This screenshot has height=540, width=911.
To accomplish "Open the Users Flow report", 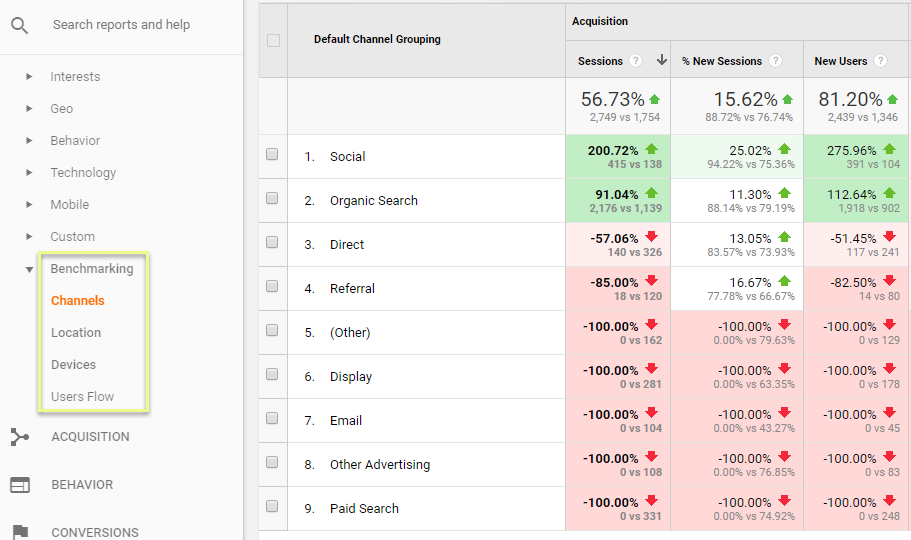I will [83, 396].
